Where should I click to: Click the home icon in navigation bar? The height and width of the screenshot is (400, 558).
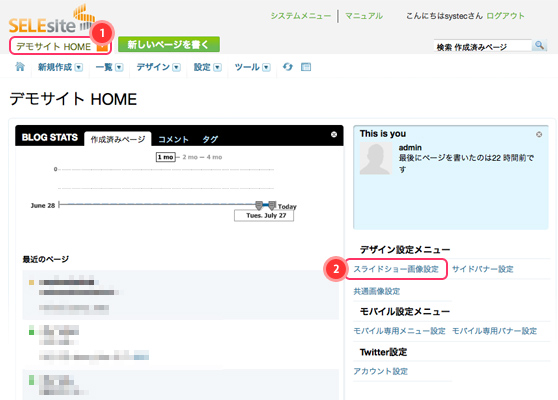click(x=20, y=67)
